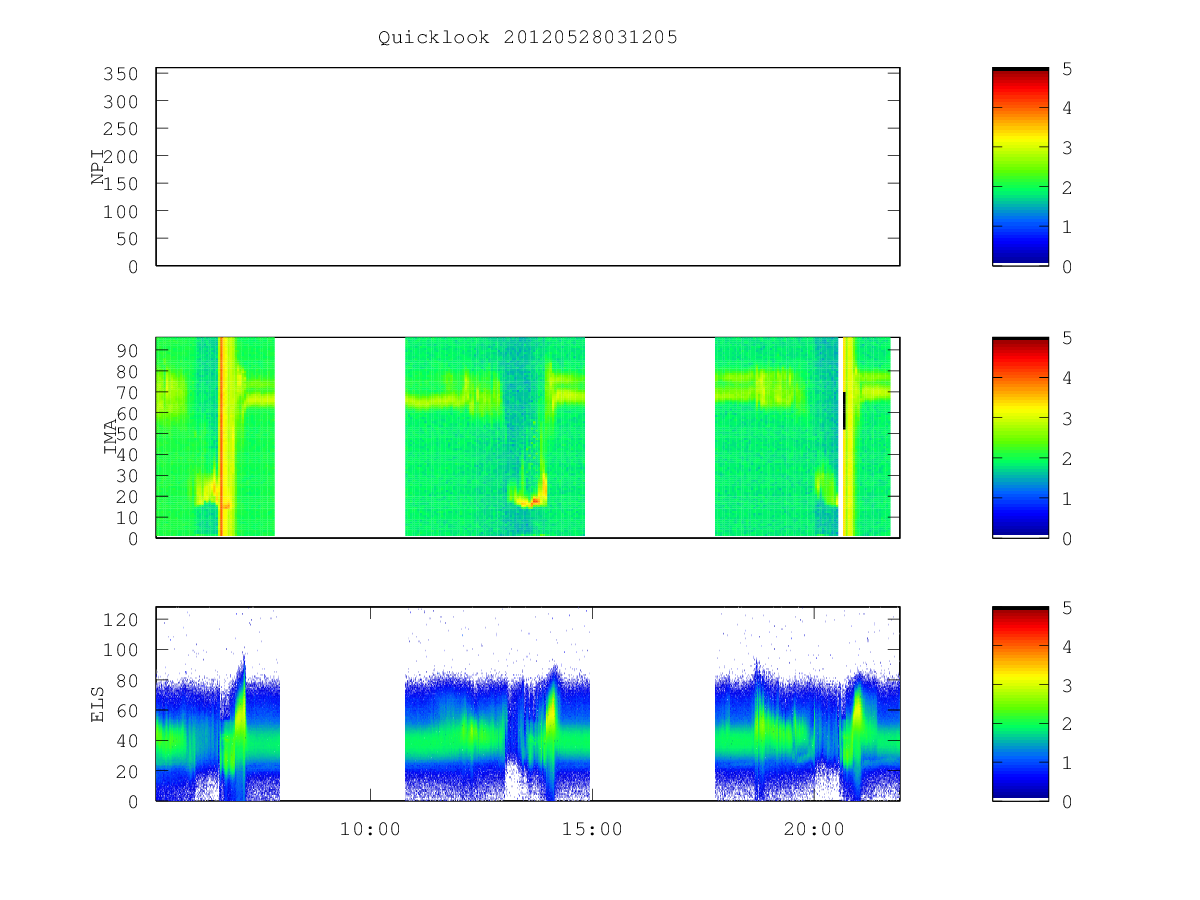1200x900 pixels.
Task: Click the 2 label on ELS color bar
Action: click(1067, 724)
